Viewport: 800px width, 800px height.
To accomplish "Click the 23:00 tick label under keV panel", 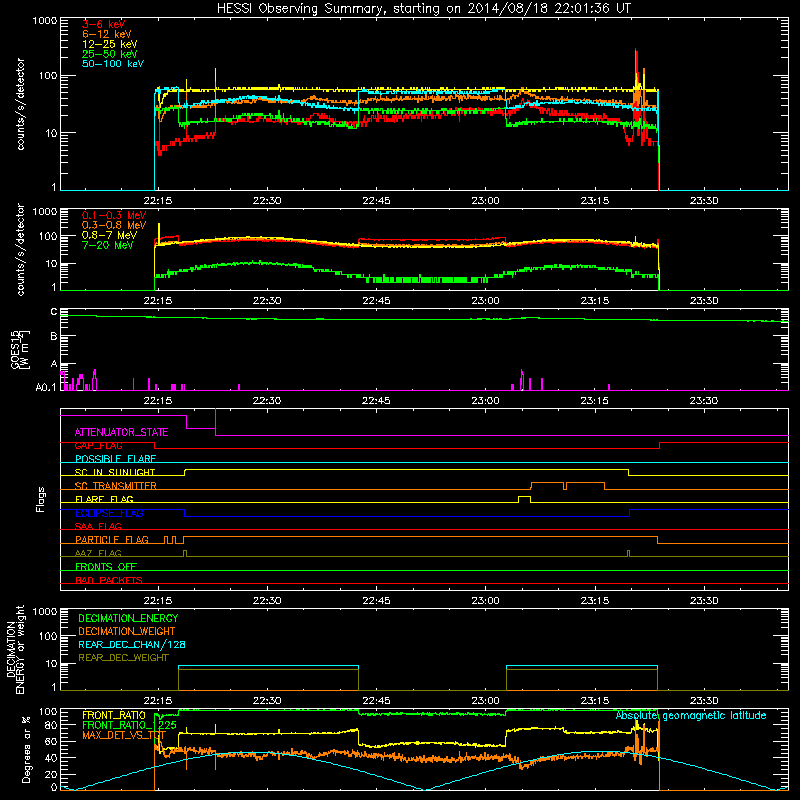I will pos(485,201).
